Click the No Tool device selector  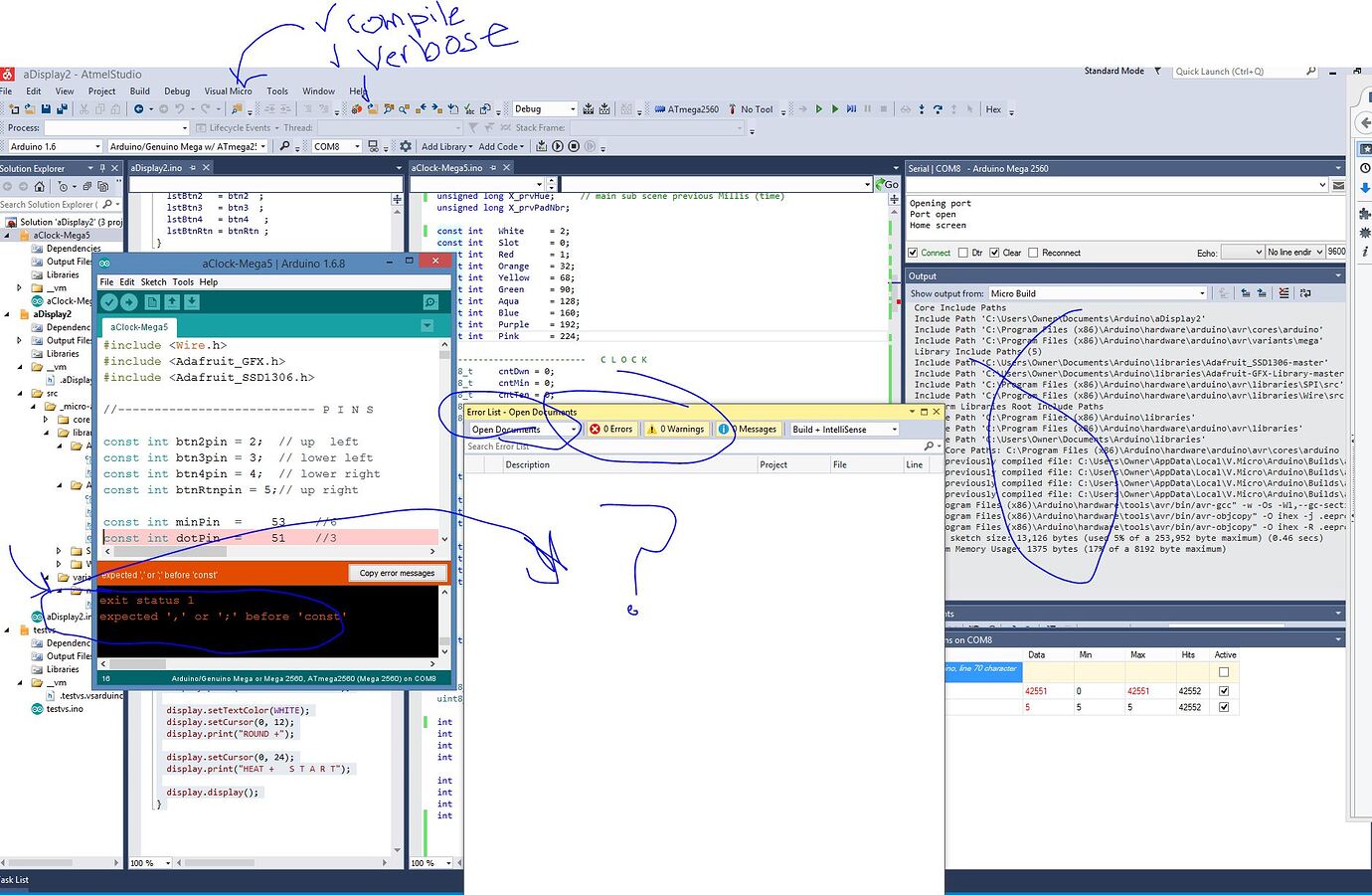(x=750, y=109)
